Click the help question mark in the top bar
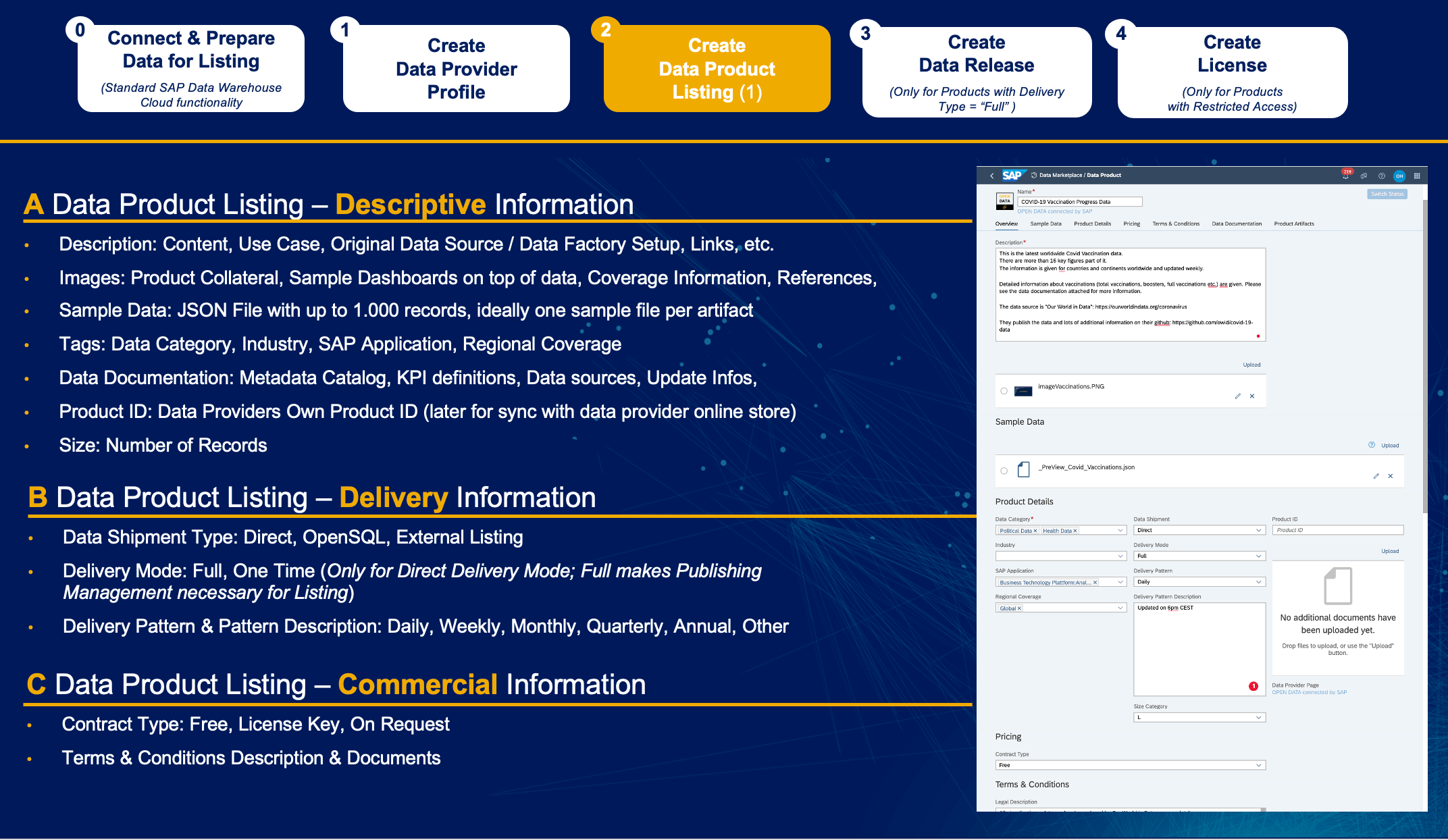1448x840 pixels. click(x=1382, y=176)
